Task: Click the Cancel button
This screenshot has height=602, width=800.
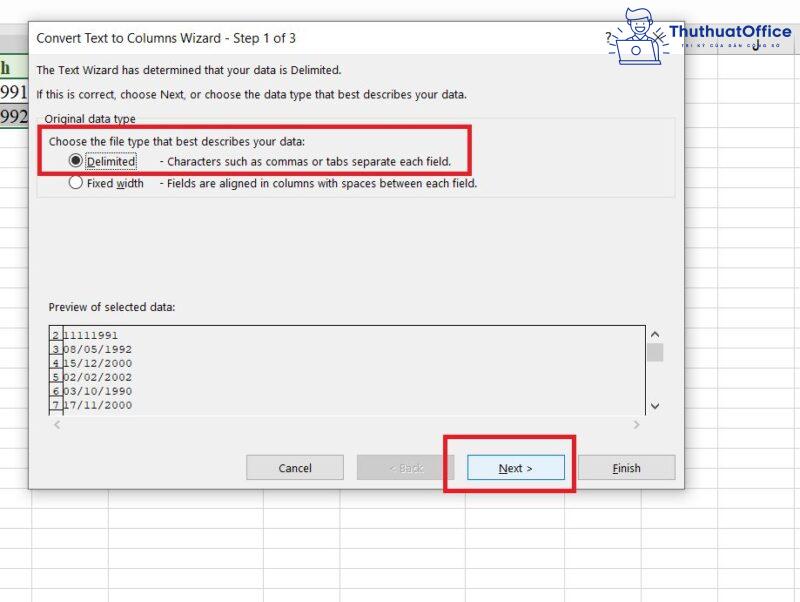Action: pos(294,467)
